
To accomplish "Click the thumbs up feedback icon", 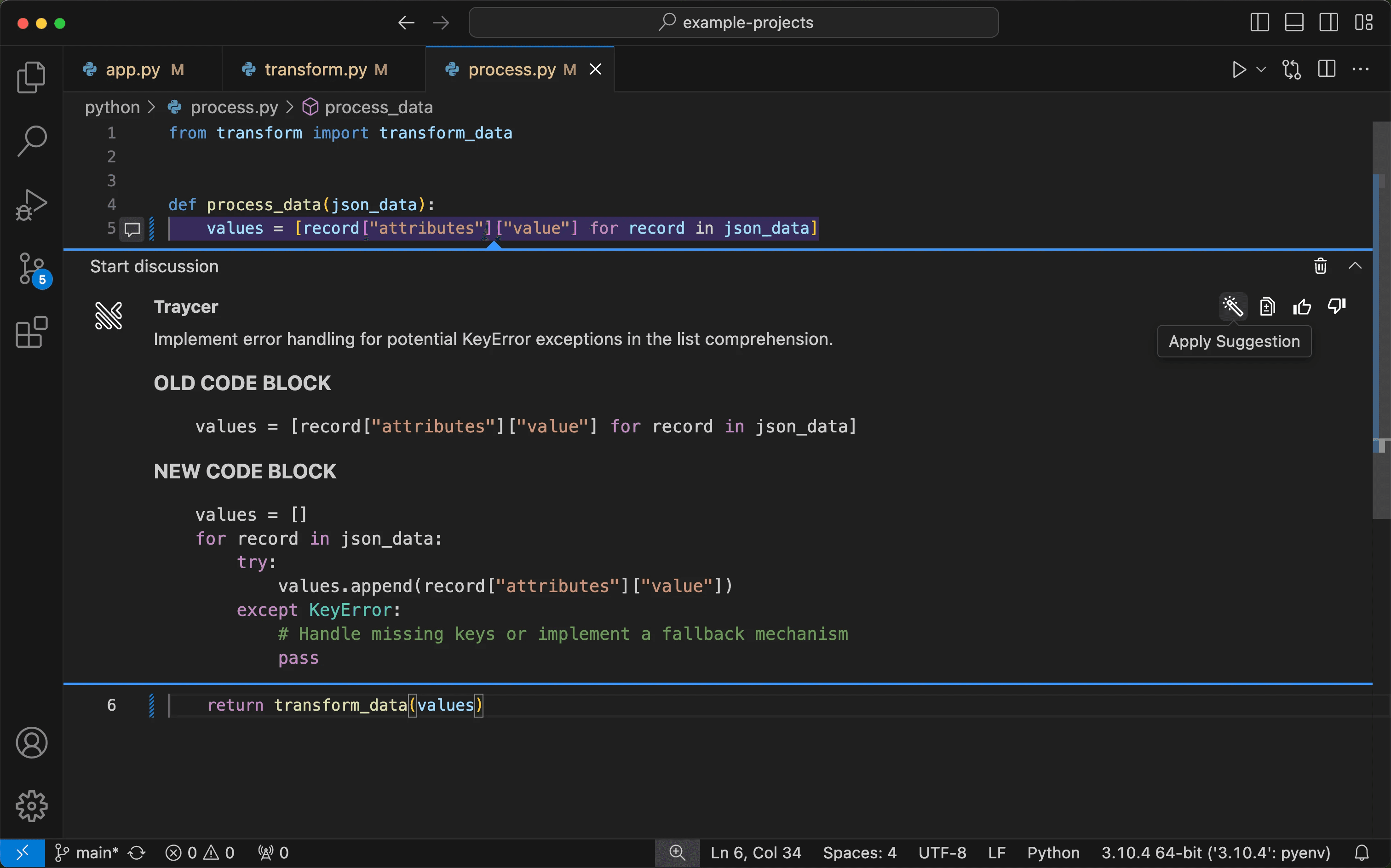I will coord(1301,307).
